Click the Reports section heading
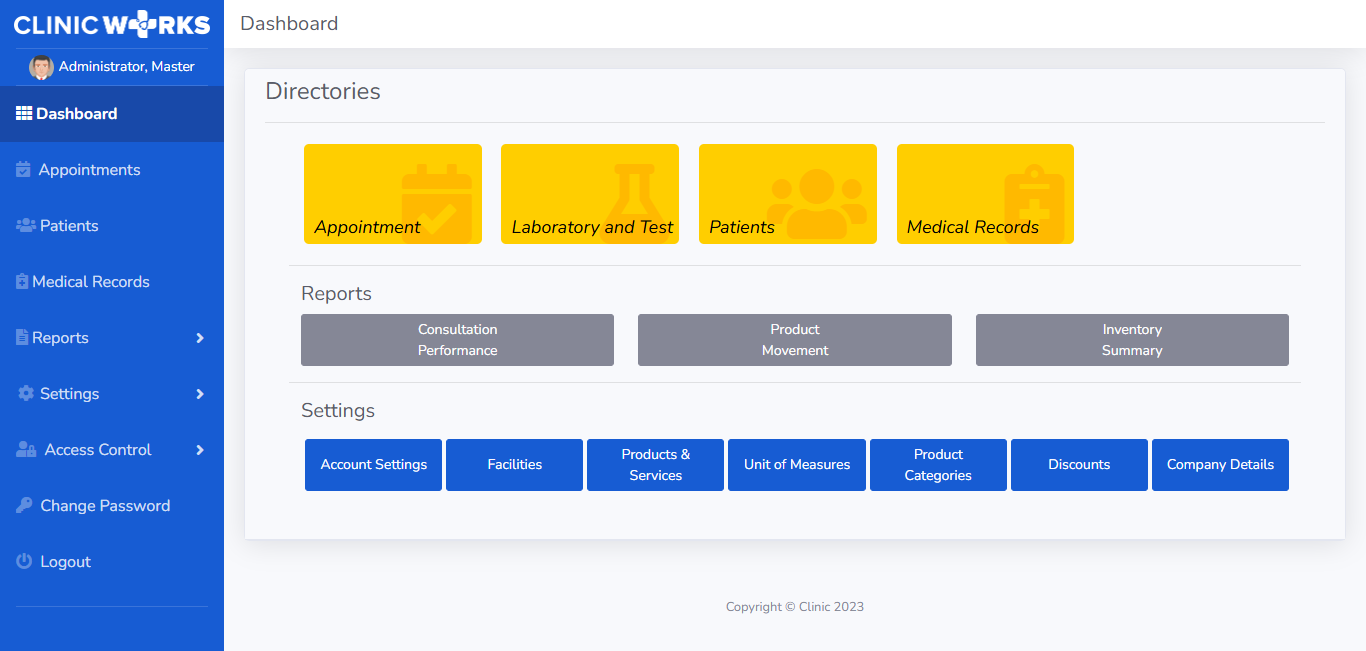The width and height of the screenshot is (1366, 651). coord(336,293)
